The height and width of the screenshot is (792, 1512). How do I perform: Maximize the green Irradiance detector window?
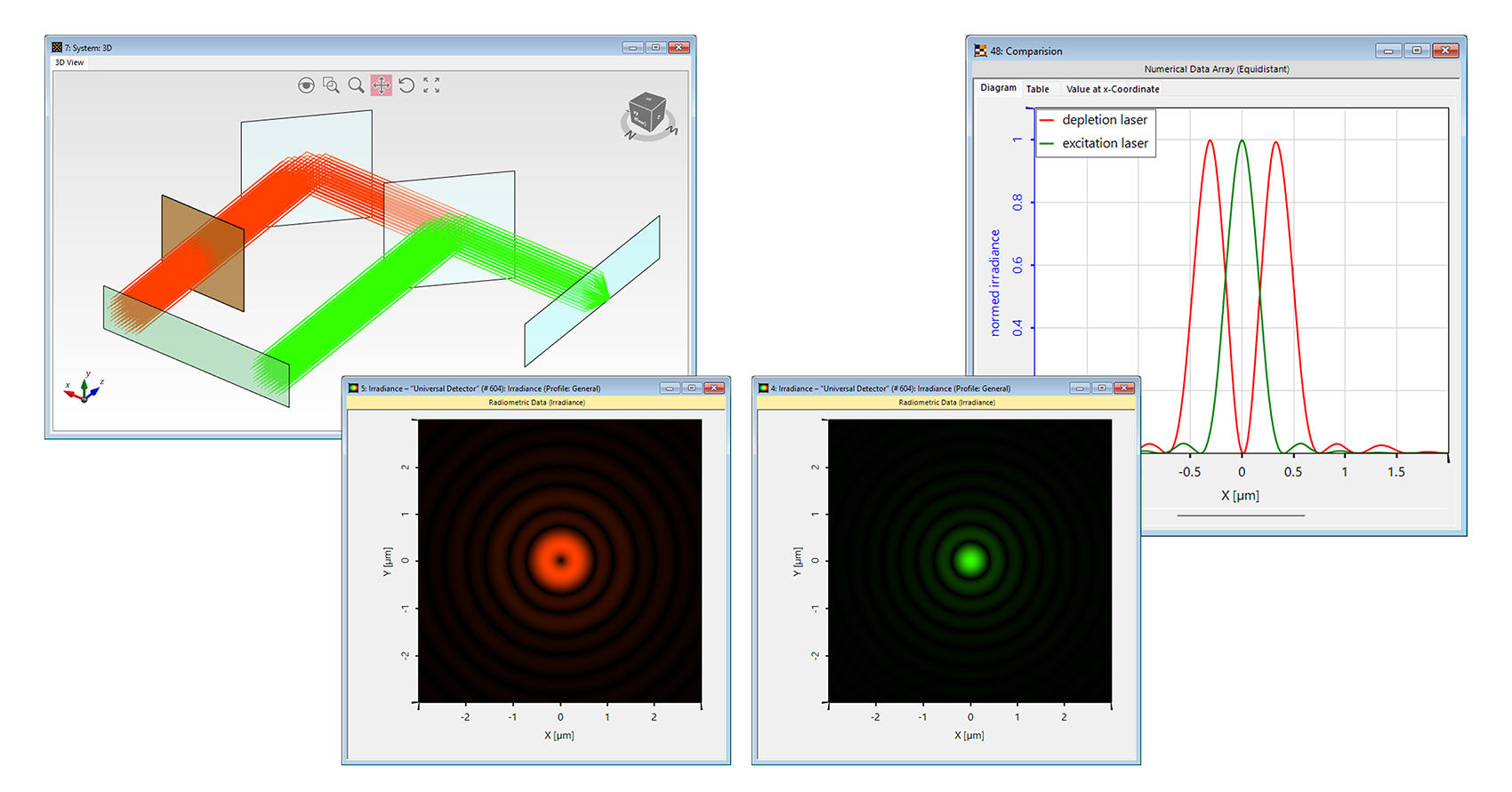1102,388
